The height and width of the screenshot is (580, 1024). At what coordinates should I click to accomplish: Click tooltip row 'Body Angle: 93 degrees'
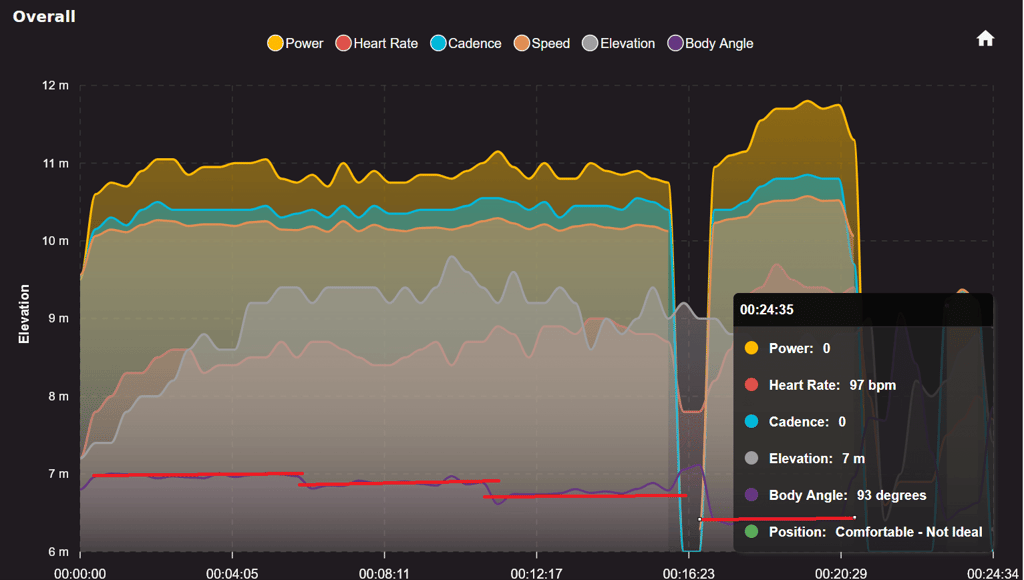(835, 495)
